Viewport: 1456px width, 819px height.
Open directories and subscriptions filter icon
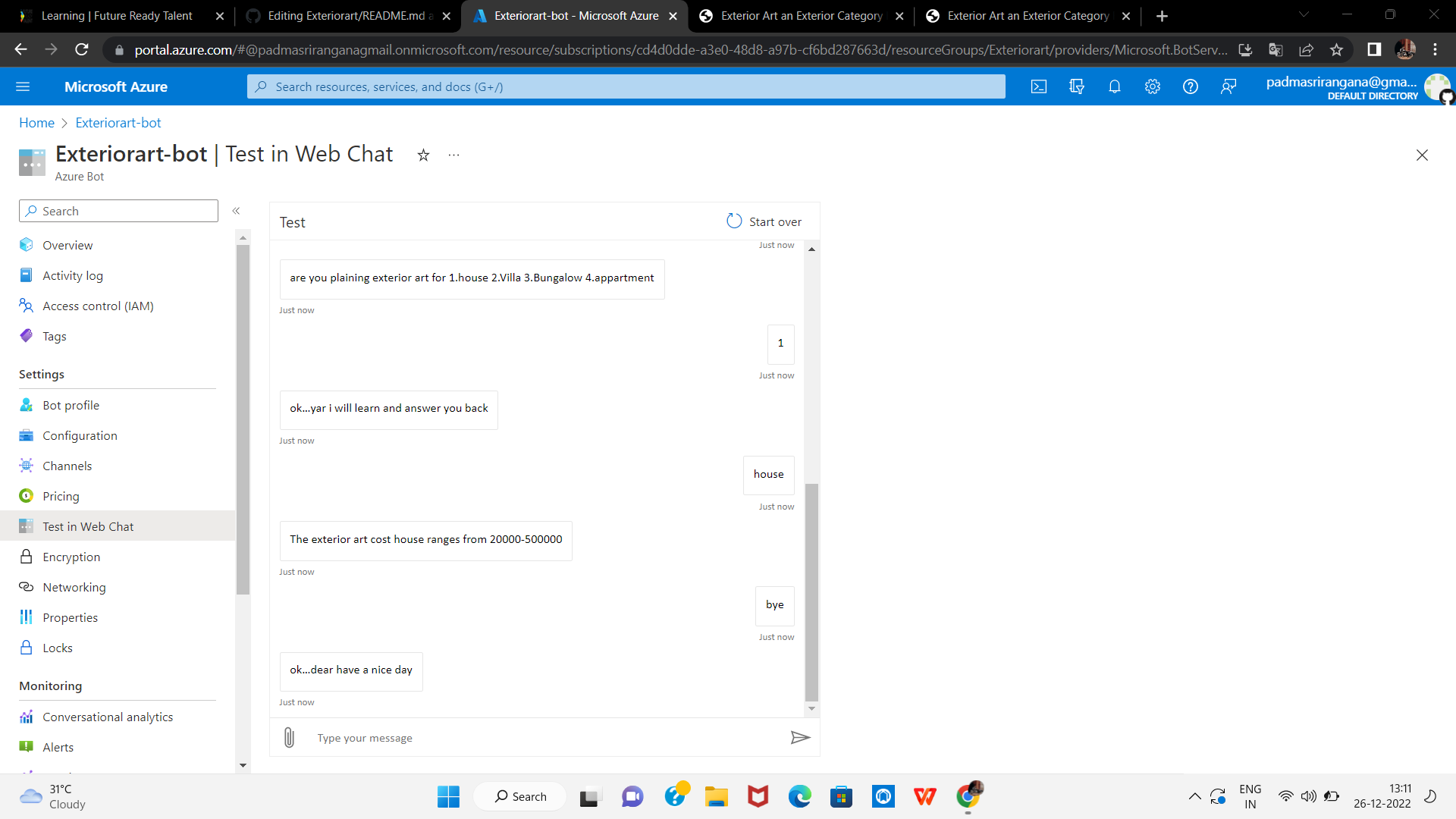(1076, 86)
